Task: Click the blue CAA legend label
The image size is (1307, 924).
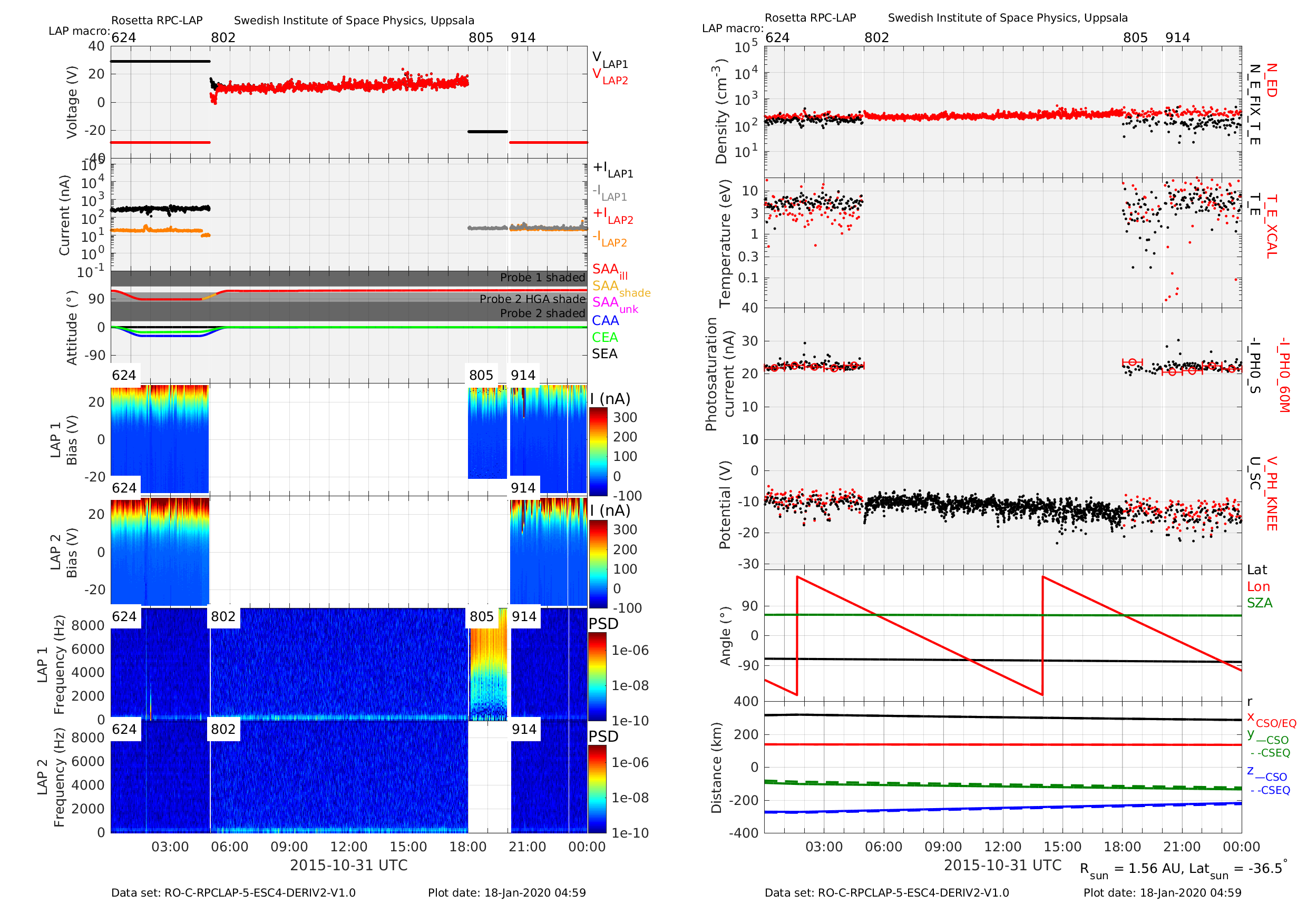Action: pos(605,320)
